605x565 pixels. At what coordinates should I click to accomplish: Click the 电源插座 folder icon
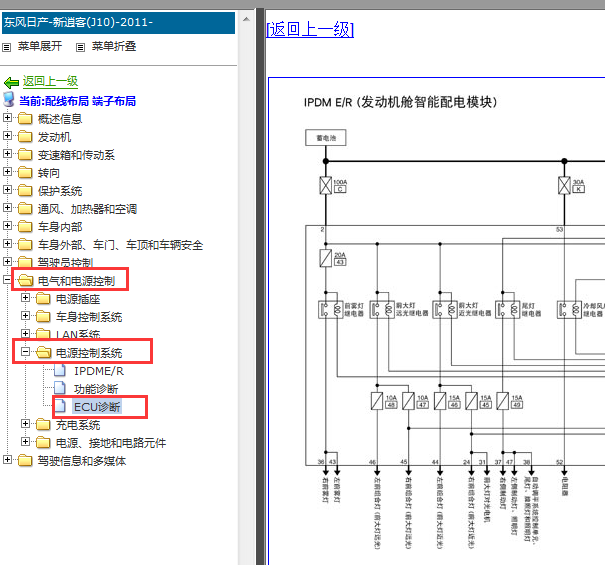[43, 299]
